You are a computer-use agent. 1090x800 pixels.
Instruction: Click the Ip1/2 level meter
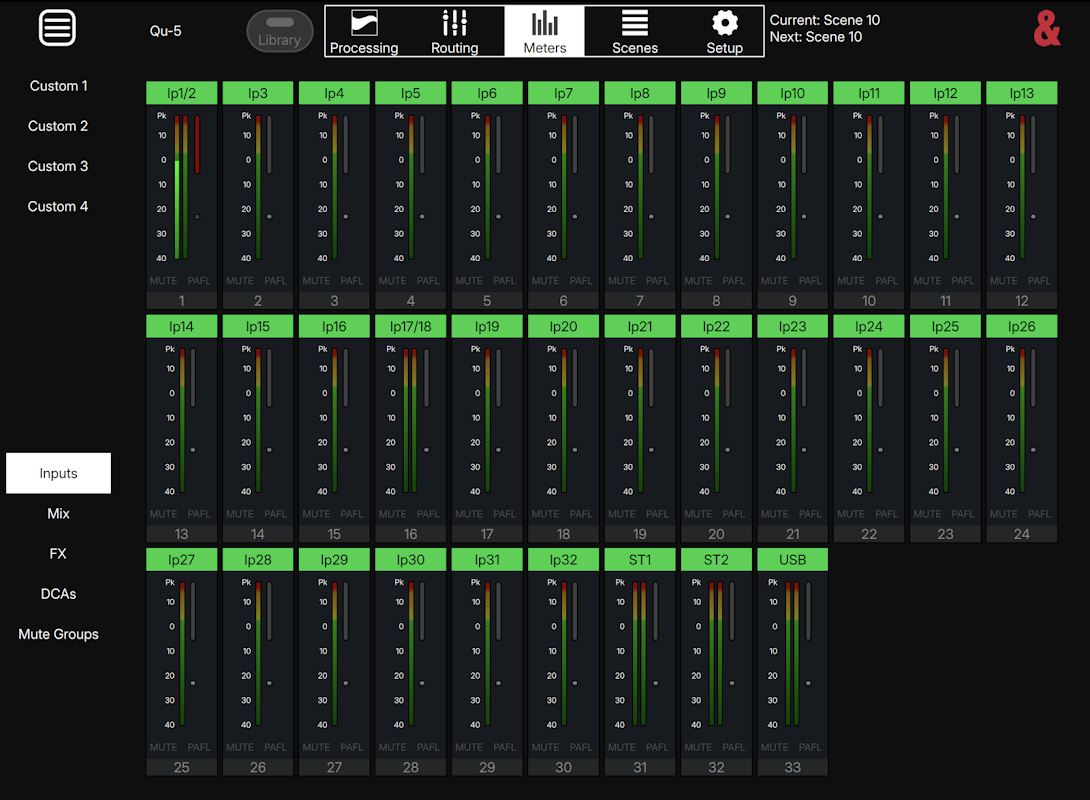pos(181,187)
